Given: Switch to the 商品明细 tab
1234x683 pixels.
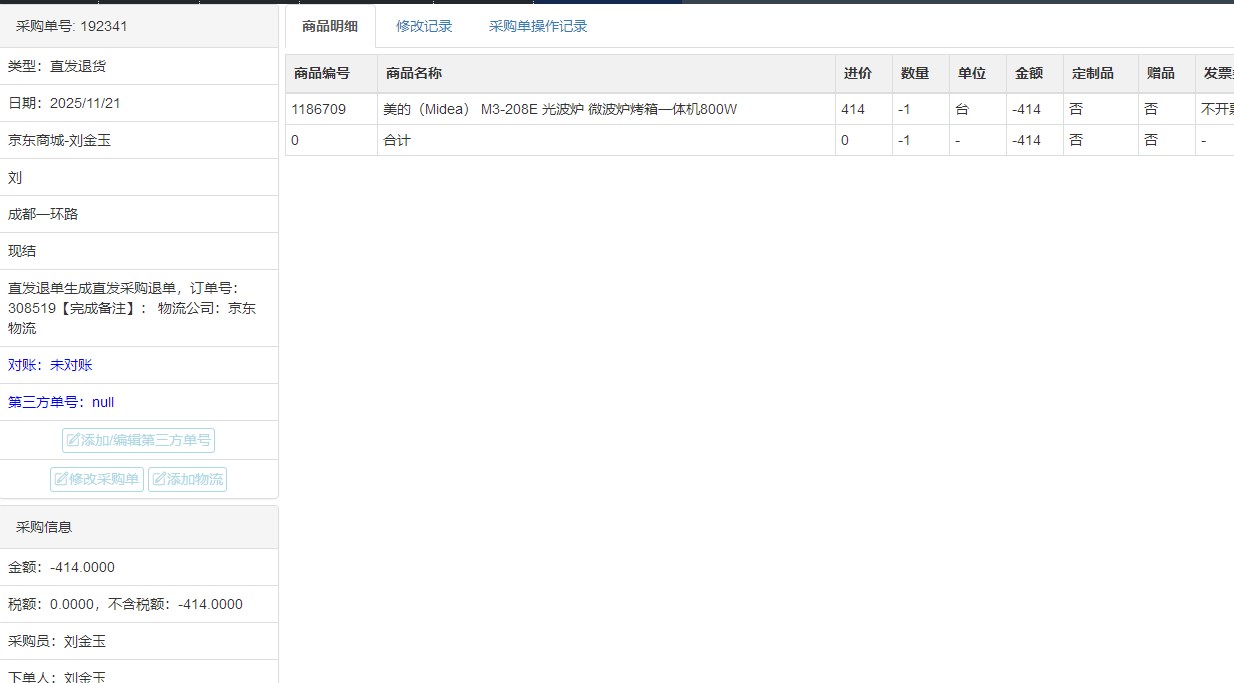Looking at the screenshot, I should click(x=330, y=27).
